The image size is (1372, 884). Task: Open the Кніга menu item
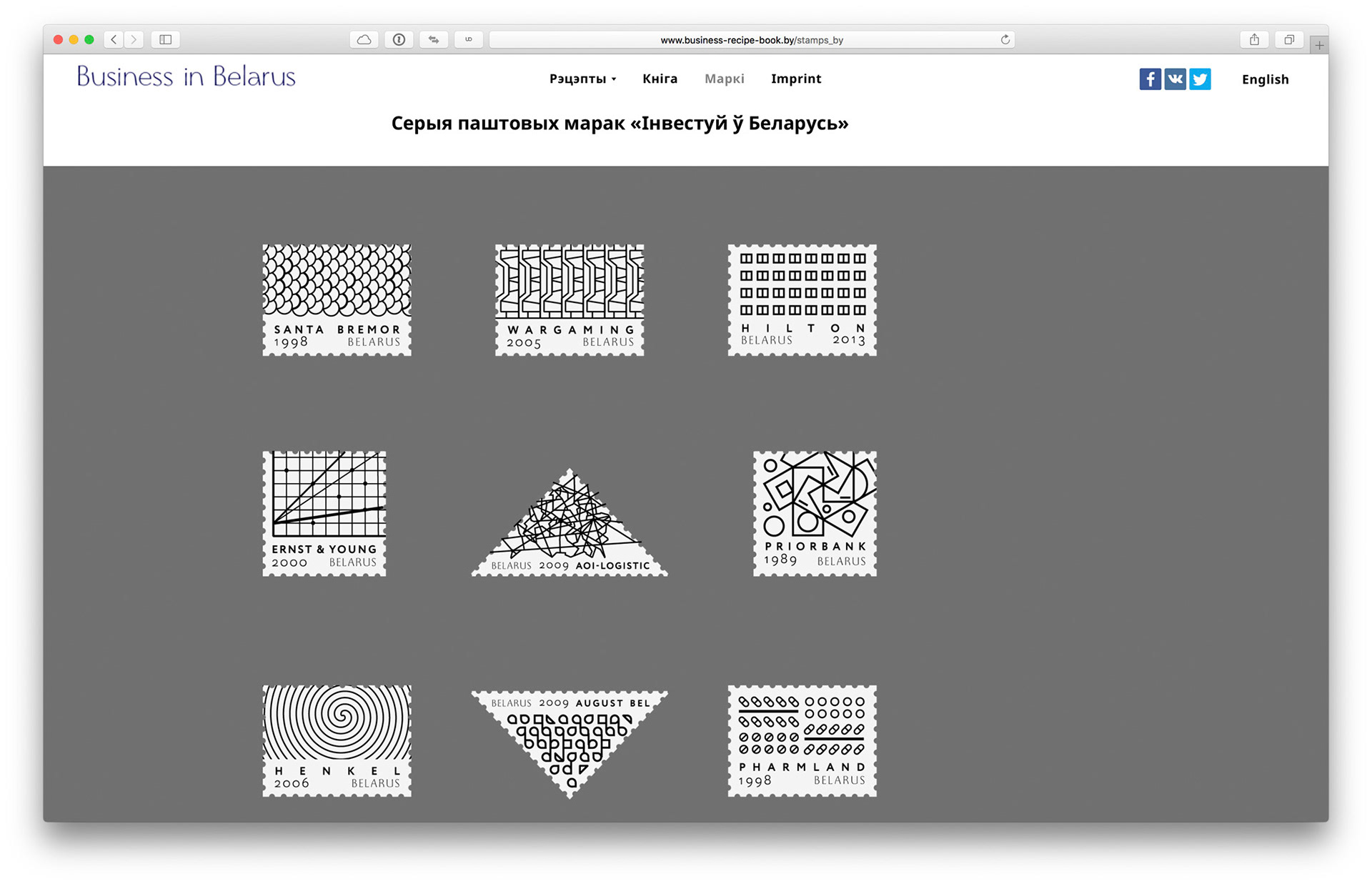point(660,79)
